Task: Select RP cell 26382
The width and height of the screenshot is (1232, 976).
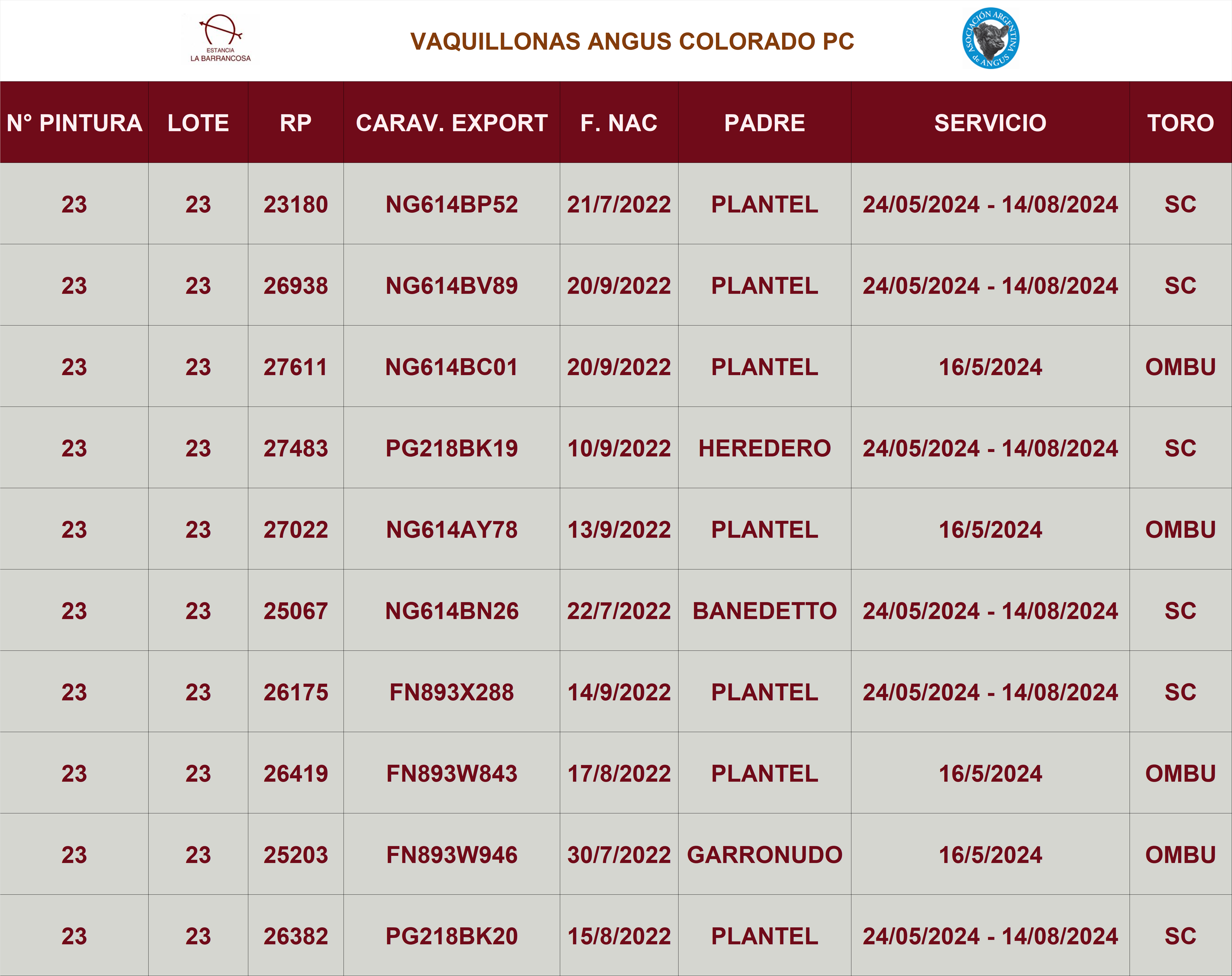Action: pyautogui.click(x=295, y=936)
